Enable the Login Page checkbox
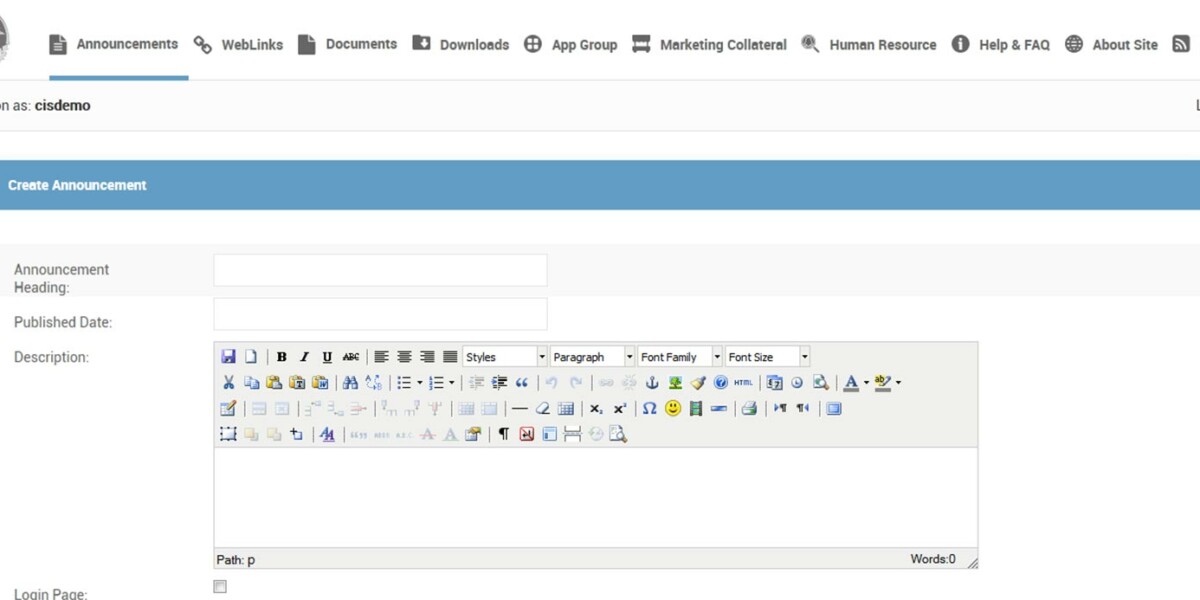1200x600 pixels. click(219, 587)
